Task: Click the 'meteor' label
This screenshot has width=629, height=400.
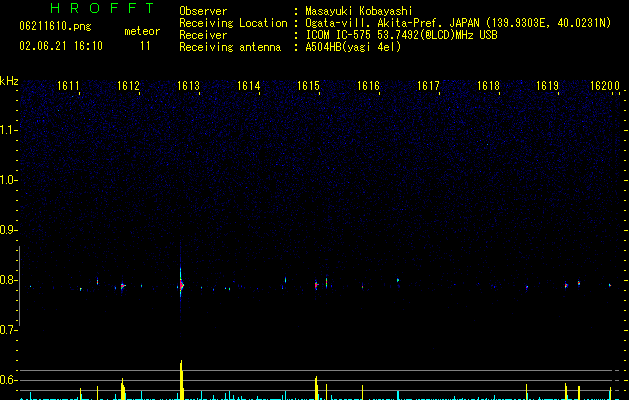Action: (142, 31)
